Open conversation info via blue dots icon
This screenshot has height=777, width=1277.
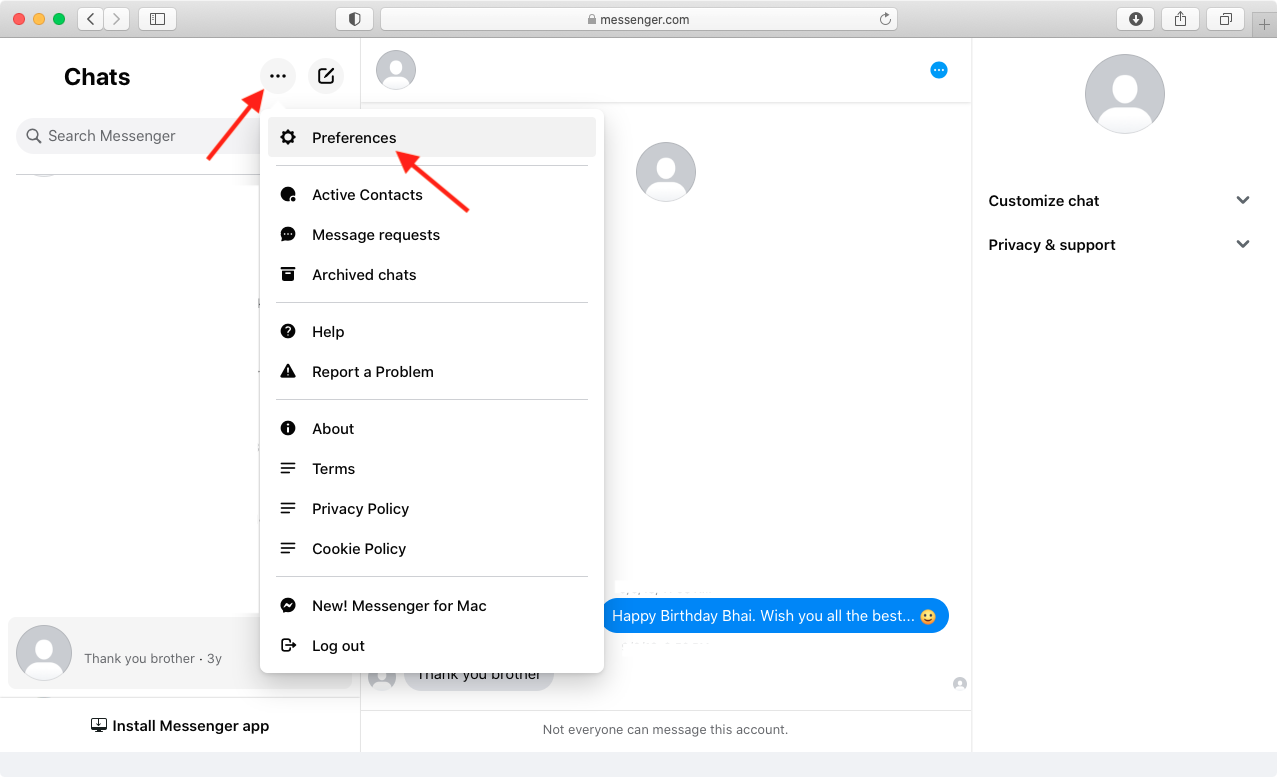point(938,70)
